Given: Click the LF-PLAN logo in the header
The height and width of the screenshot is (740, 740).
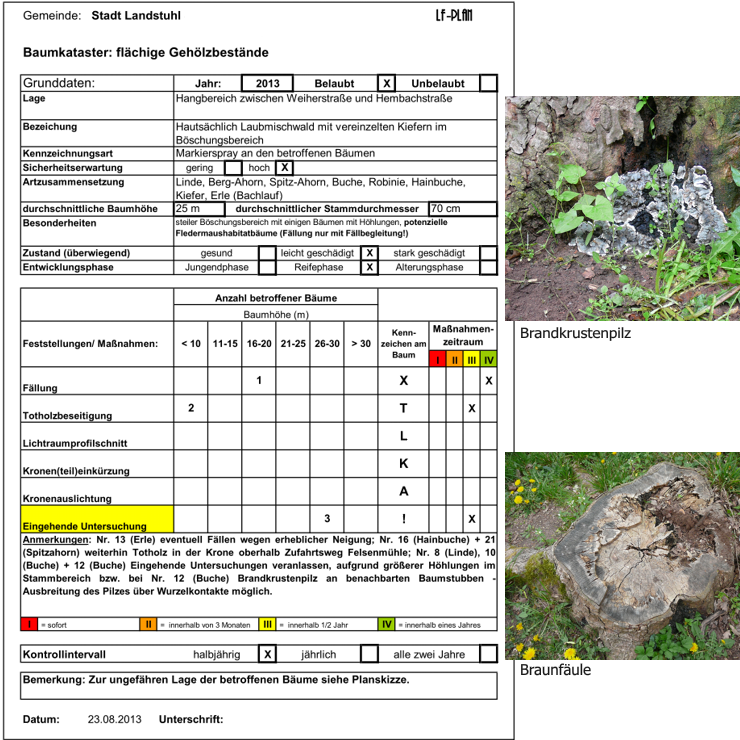Looking at the screenshot, I should tap(454, 16).
